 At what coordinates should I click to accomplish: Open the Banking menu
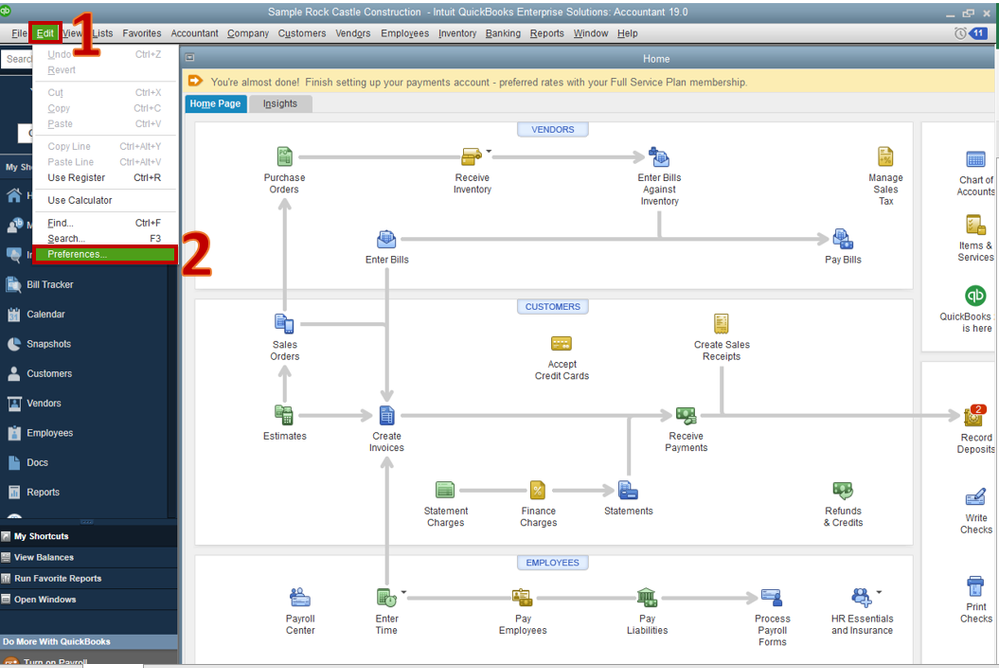click(x=503, y=33)
